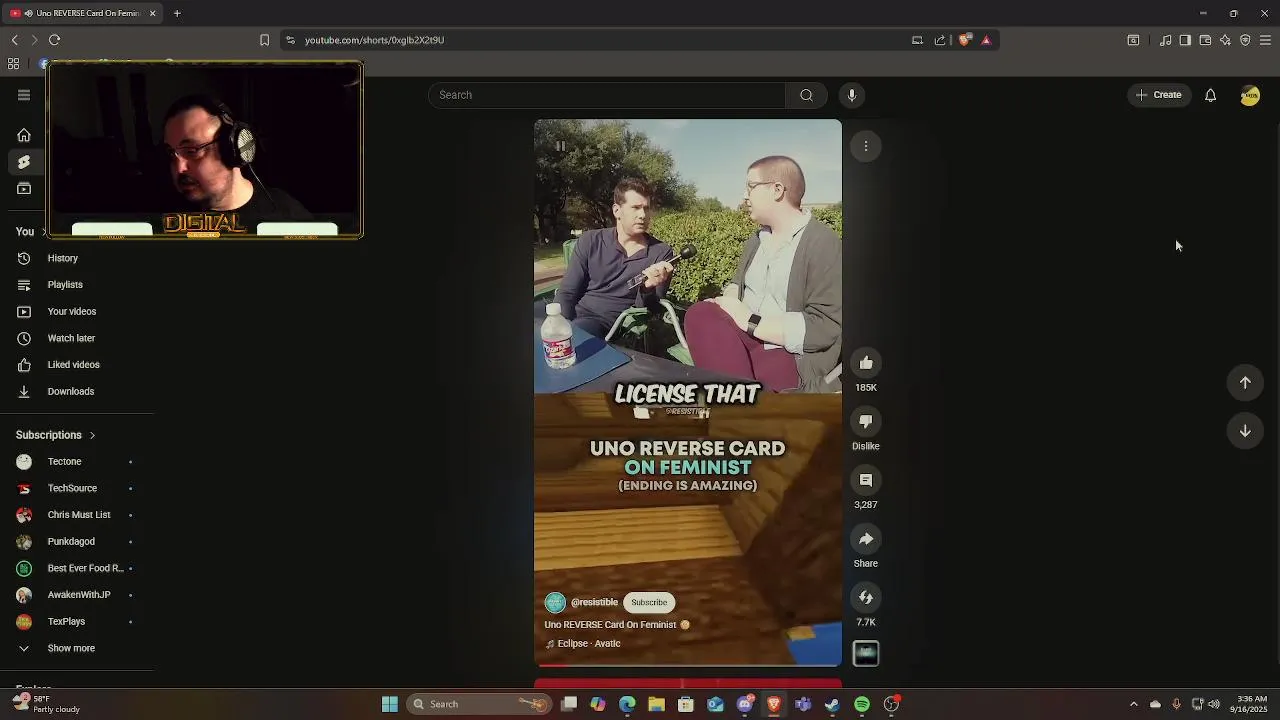Go to YouTube Home in the sidebar
Viewport: 1280px width, 720px height.
click(x=24, y=135)
